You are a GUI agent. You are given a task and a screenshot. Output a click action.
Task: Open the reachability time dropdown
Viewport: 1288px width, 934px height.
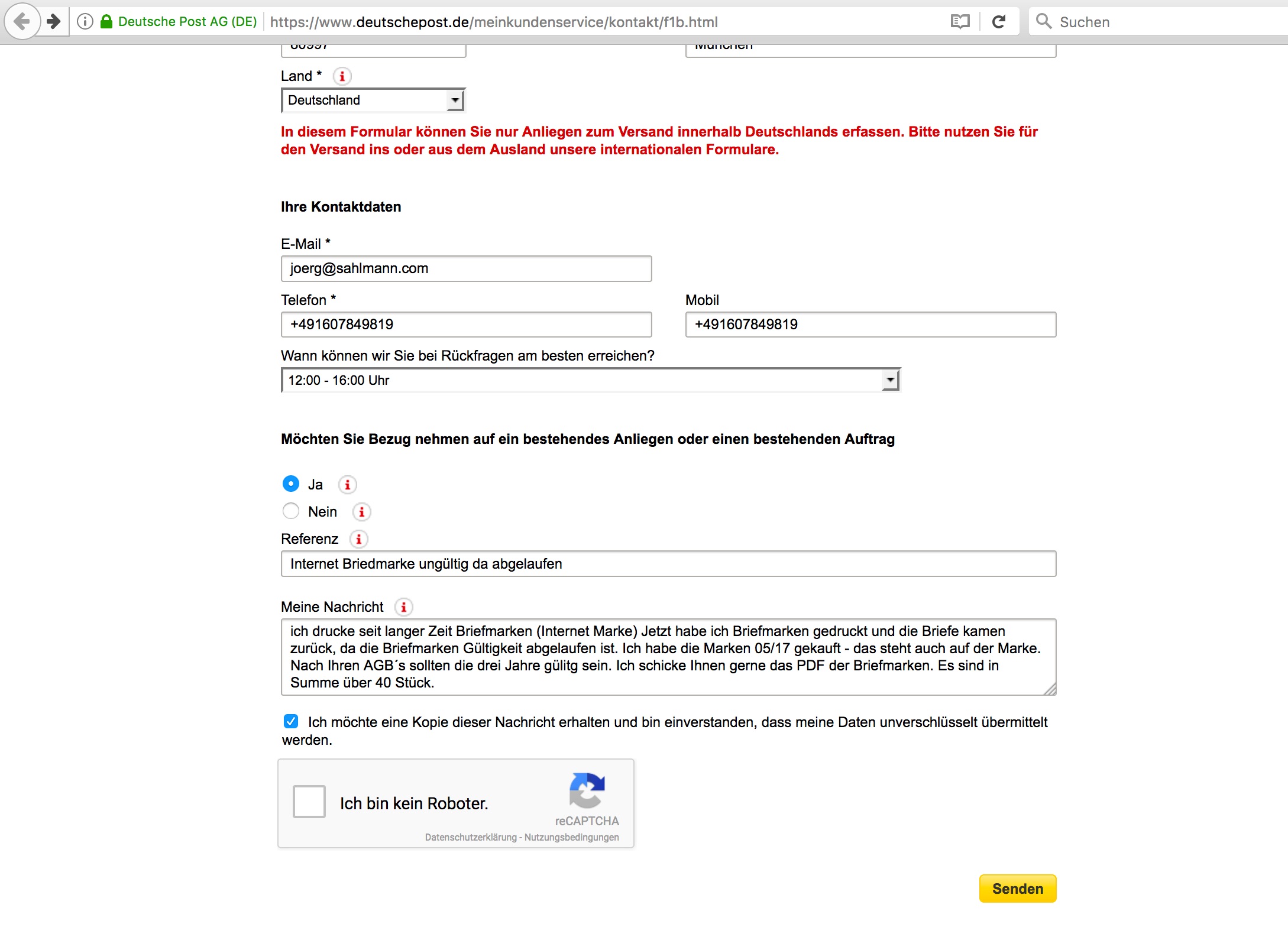click(590, 380)
